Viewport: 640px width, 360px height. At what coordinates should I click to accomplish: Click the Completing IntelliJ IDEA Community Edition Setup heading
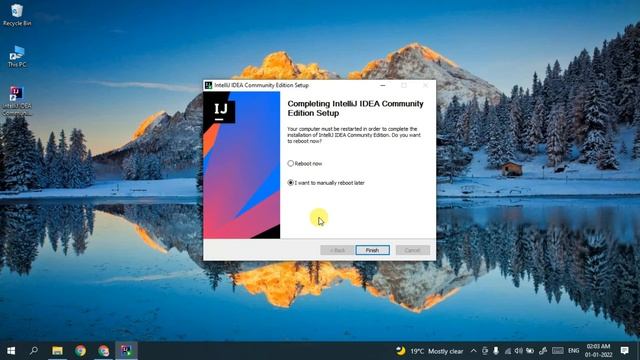pos(356,108)
